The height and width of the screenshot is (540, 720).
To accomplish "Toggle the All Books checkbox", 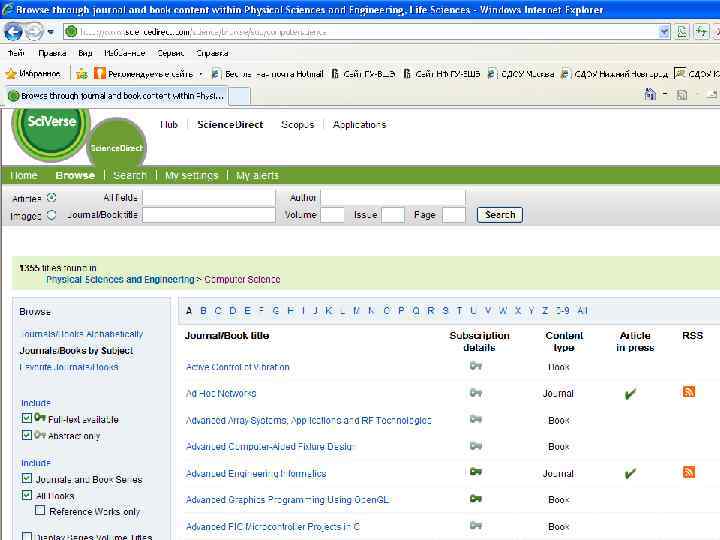I will (x=27, y=495).
